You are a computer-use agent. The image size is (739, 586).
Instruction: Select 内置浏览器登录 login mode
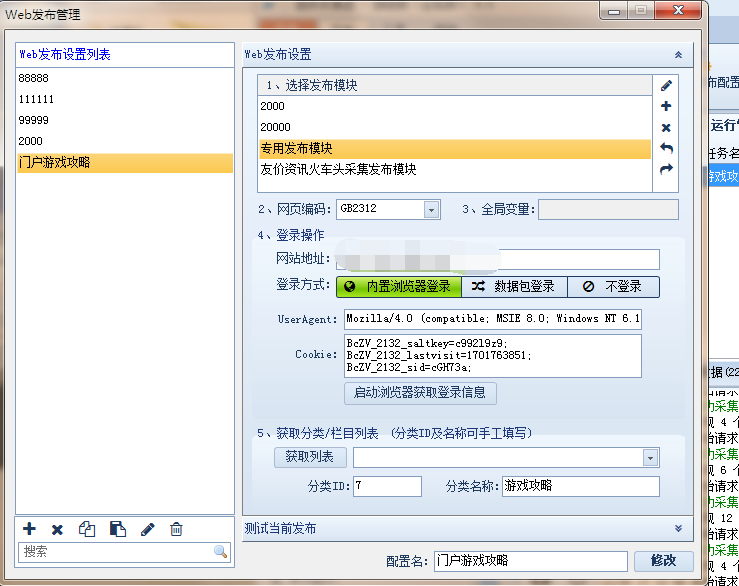click(x=398, y=287)
